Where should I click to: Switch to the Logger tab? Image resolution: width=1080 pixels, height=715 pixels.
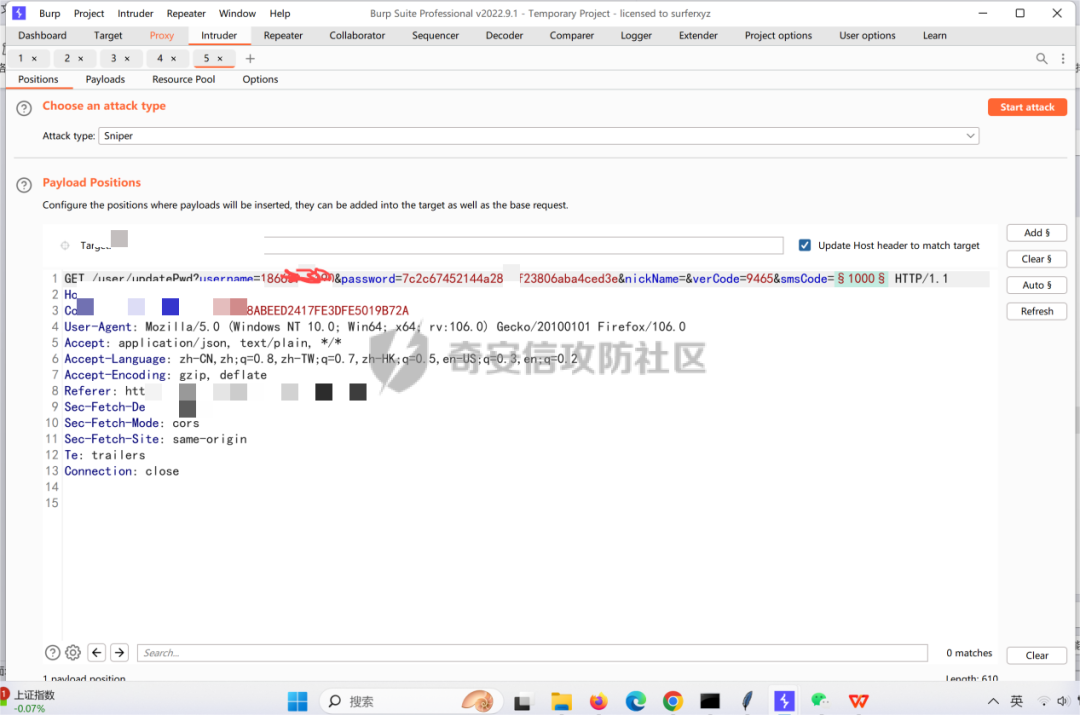[x=636, y=35]
